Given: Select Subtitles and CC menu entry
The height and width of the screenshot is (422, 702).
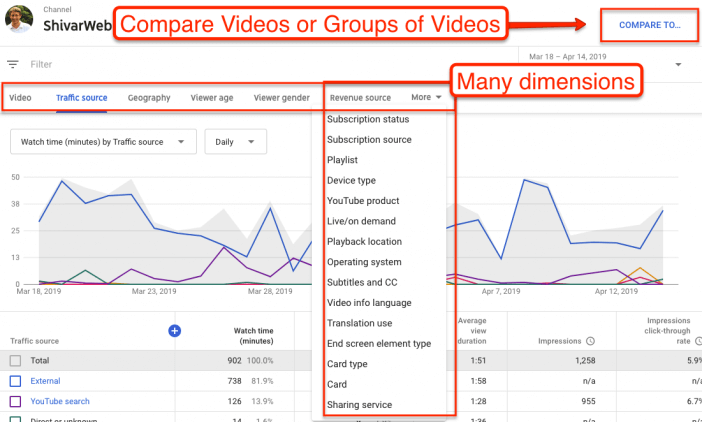Looking at the screenshot, I should tap(362, 282).
